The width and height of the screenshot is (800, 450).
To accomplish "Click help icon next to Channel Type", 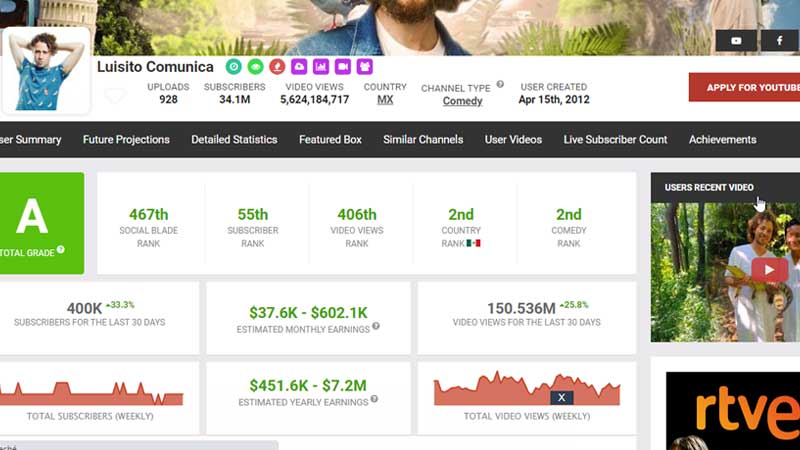I will (x=500, y=85).
